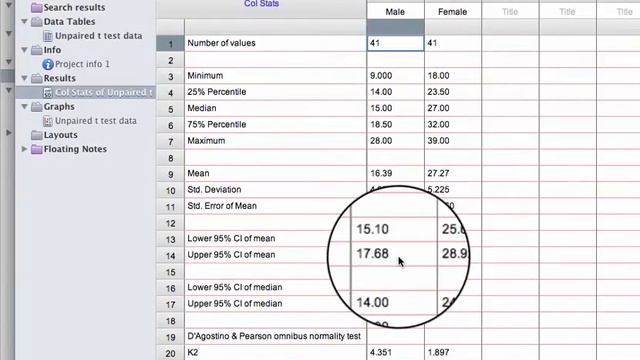This screenshot has width=640, height=360.
Task: Click the Number of values row label
Action: [221, 43]
